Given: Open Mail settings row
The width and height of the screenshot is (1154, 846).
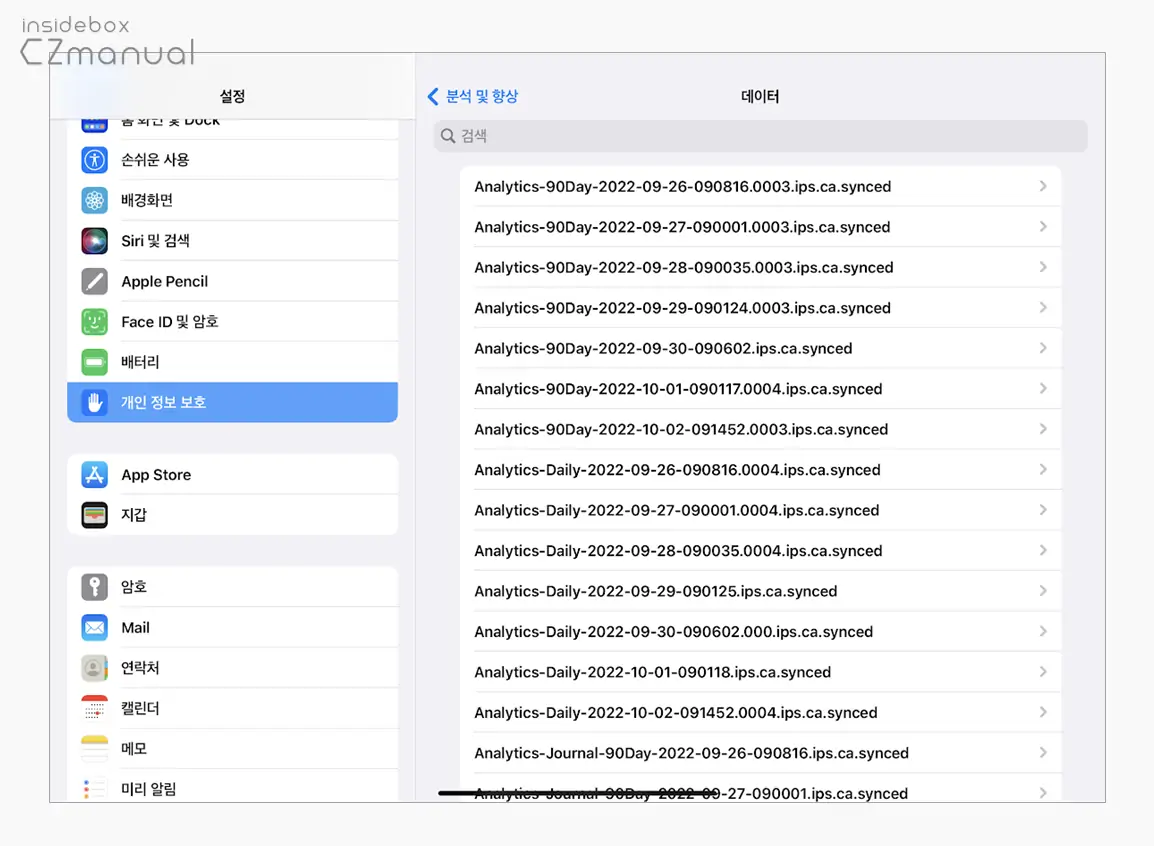Looking at the screenshot, I should (x=233, y=628).
